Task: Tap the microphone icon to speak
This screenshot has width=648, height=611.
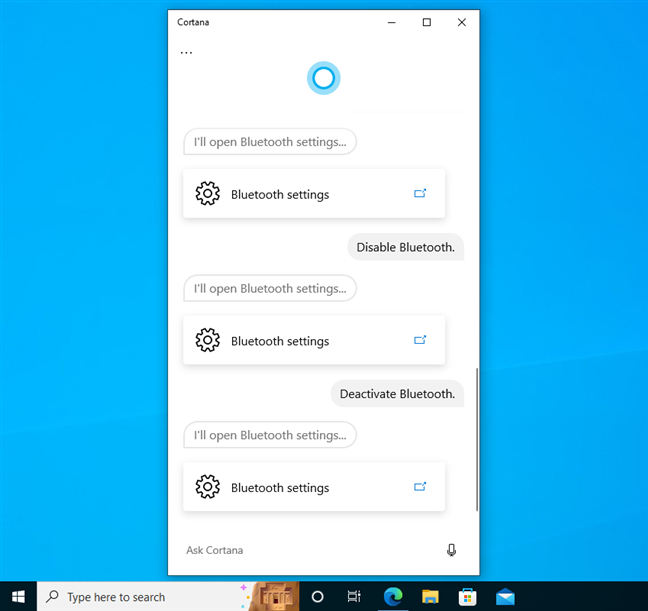Action: coord(451,550)
